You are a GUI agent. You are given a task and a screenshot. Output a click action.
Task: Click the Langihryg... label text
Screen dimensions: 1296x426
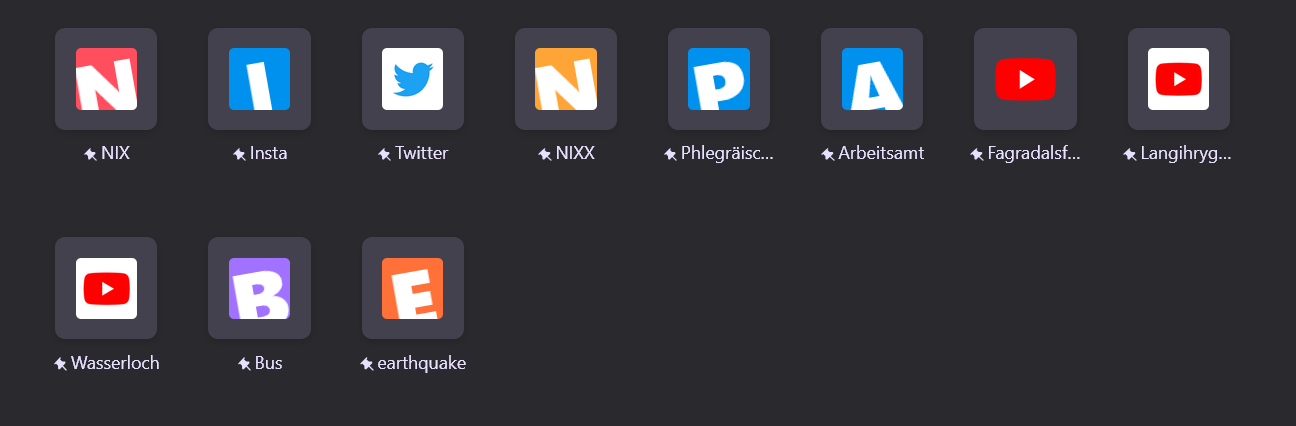point(1187,154)
